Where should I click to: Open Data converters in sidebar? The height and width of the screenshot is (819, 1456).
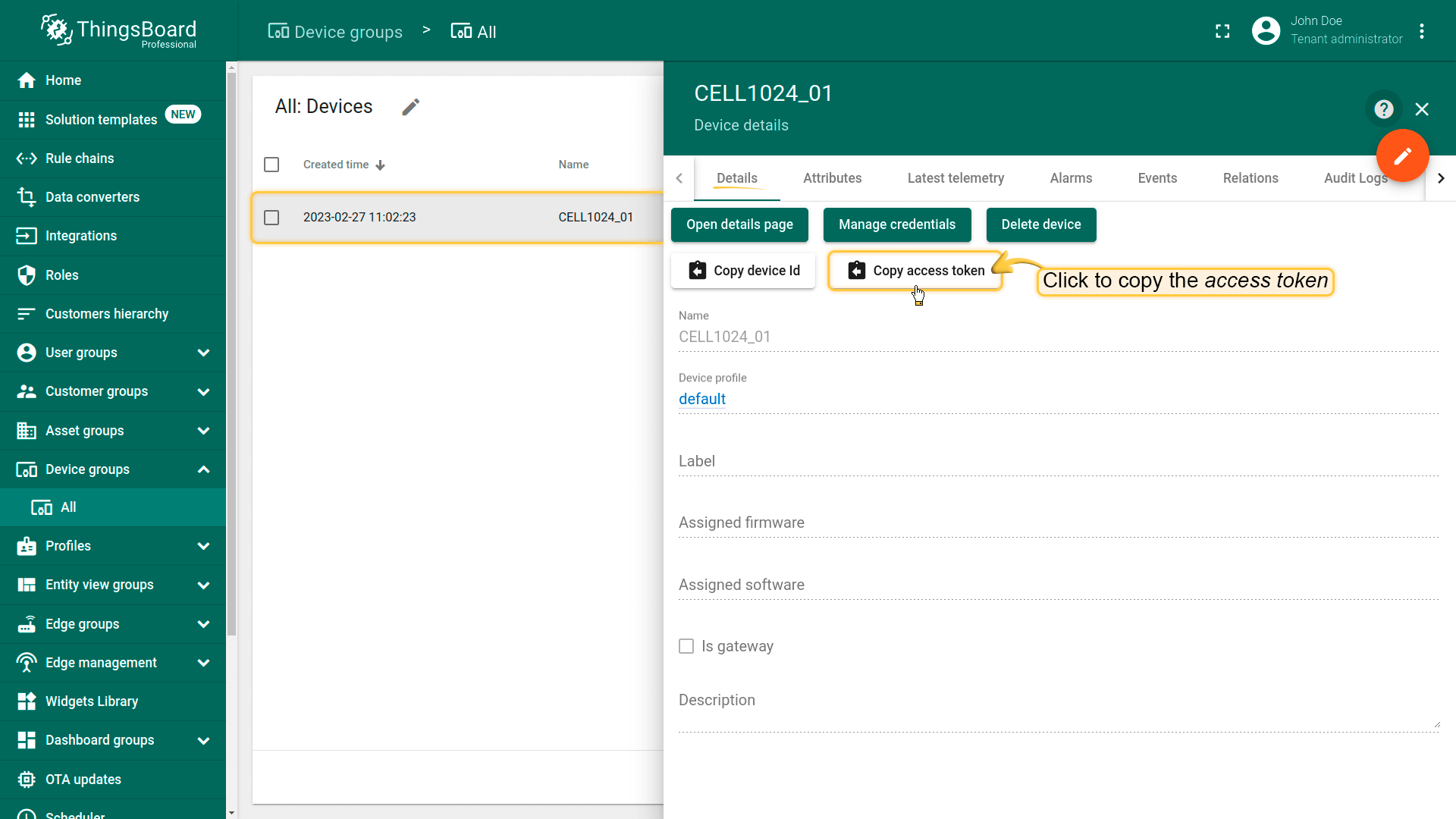click(92, 197)
